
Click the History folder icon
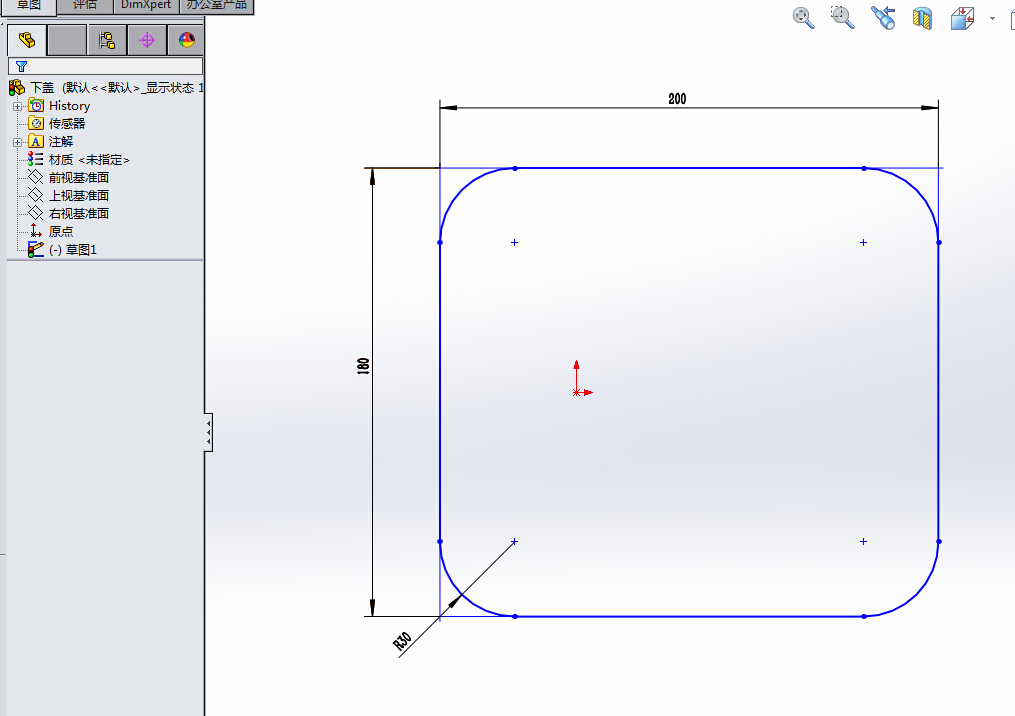36,106
